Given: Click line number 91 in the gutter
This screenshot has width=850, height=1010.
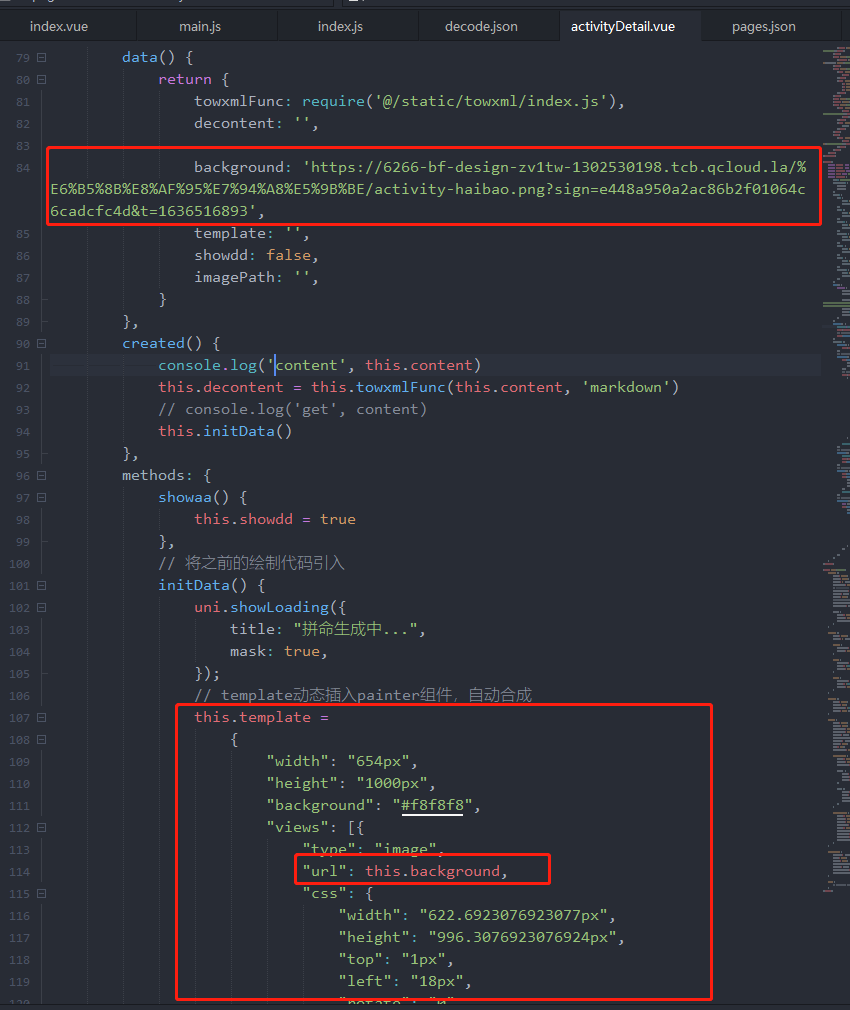Looking at the screenshot, I should click(23, 366).
